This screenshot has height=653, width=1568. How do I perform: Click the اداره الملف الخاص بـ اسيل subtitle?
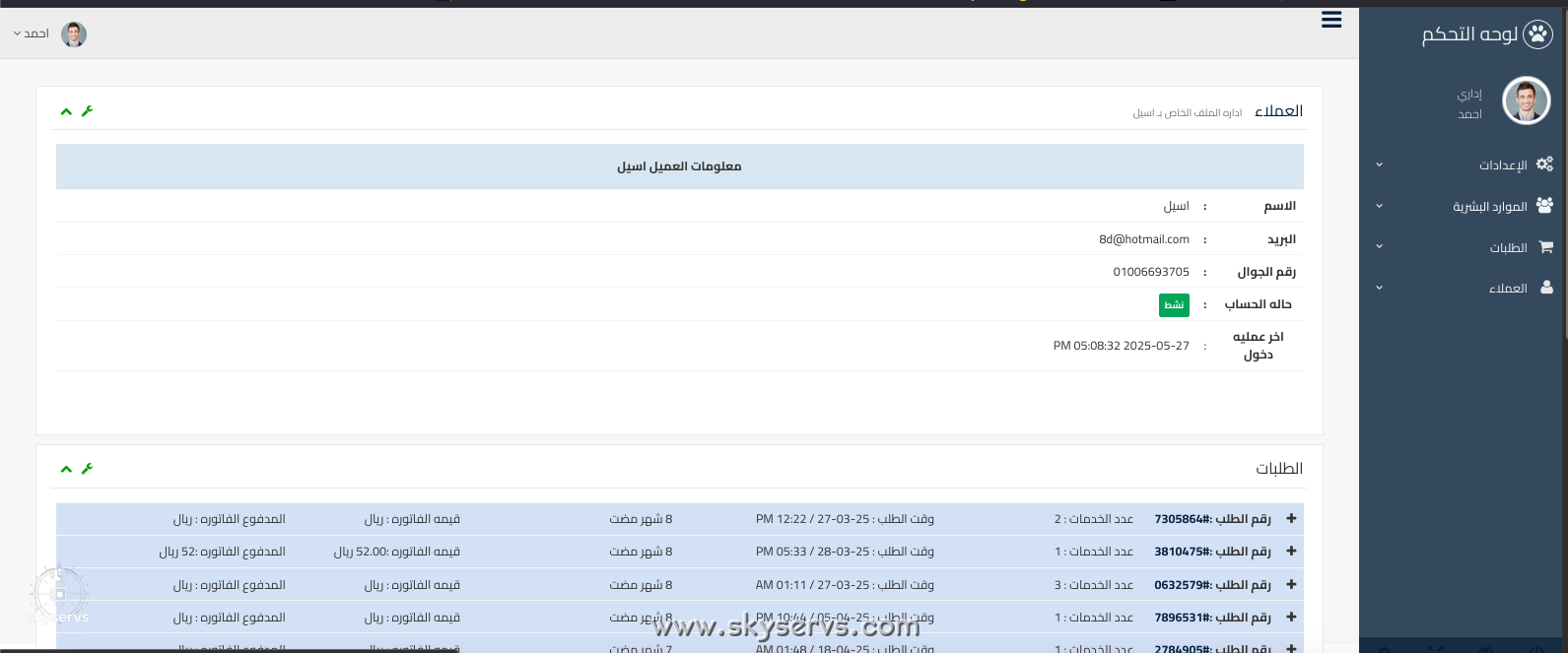click(1188, 113)
